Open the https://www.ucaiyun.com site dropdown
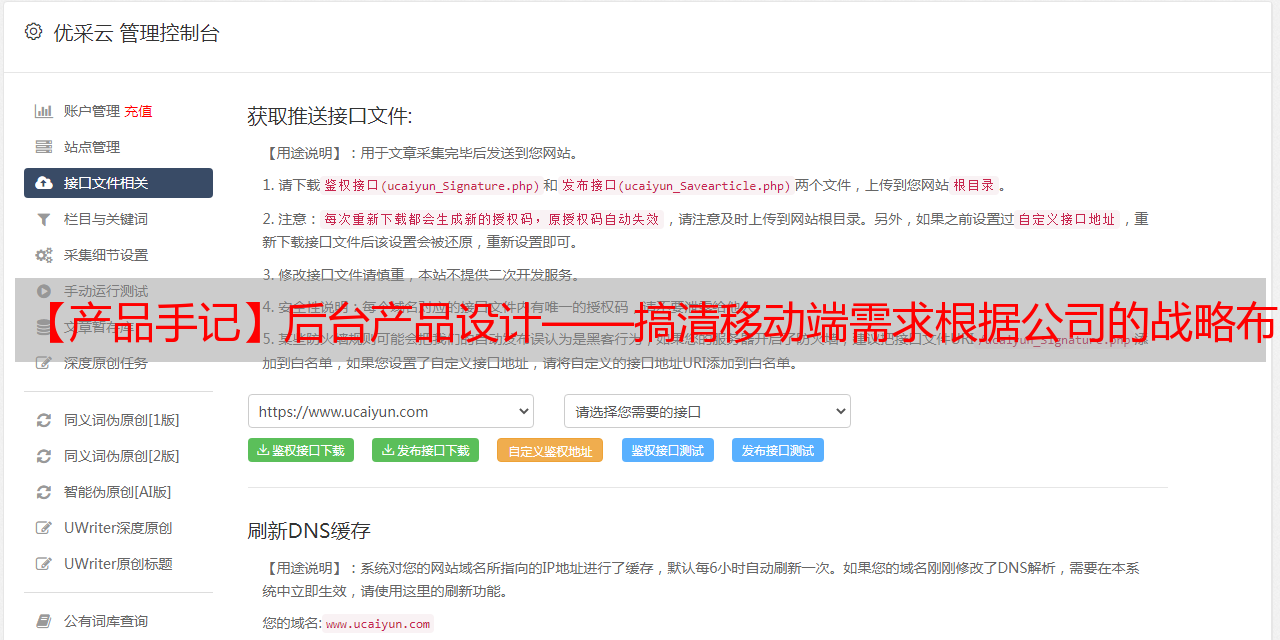 391,411
